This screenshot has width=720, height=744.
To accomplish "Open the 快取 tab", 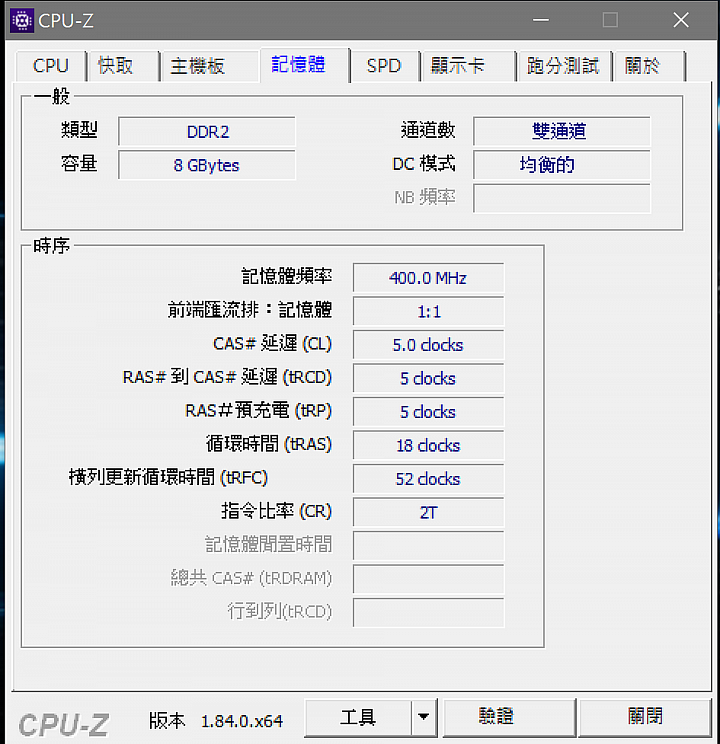I will click(x=124, y=65).
